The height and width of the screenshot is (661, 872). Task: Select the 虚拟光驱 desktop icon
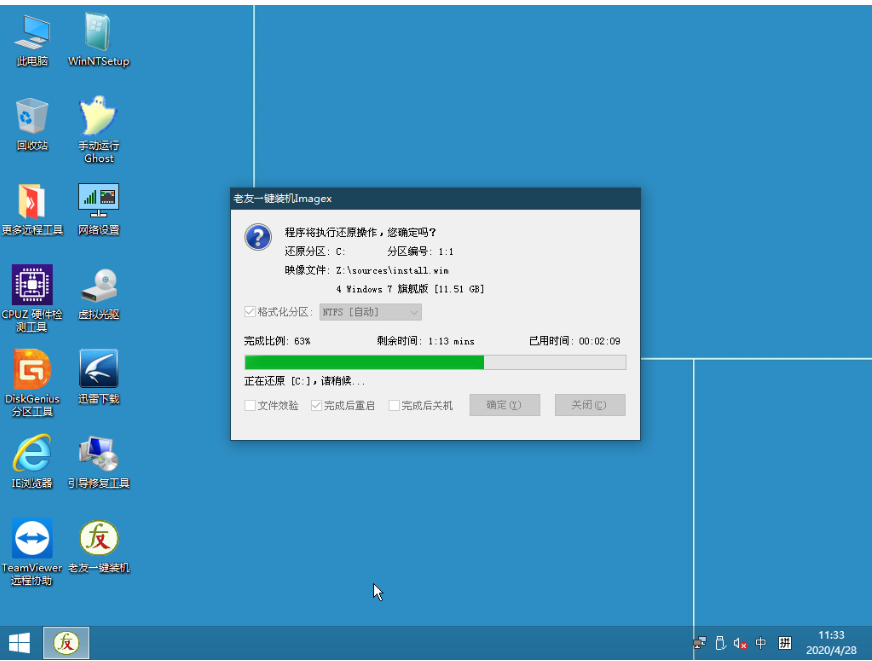pos(98,286)
